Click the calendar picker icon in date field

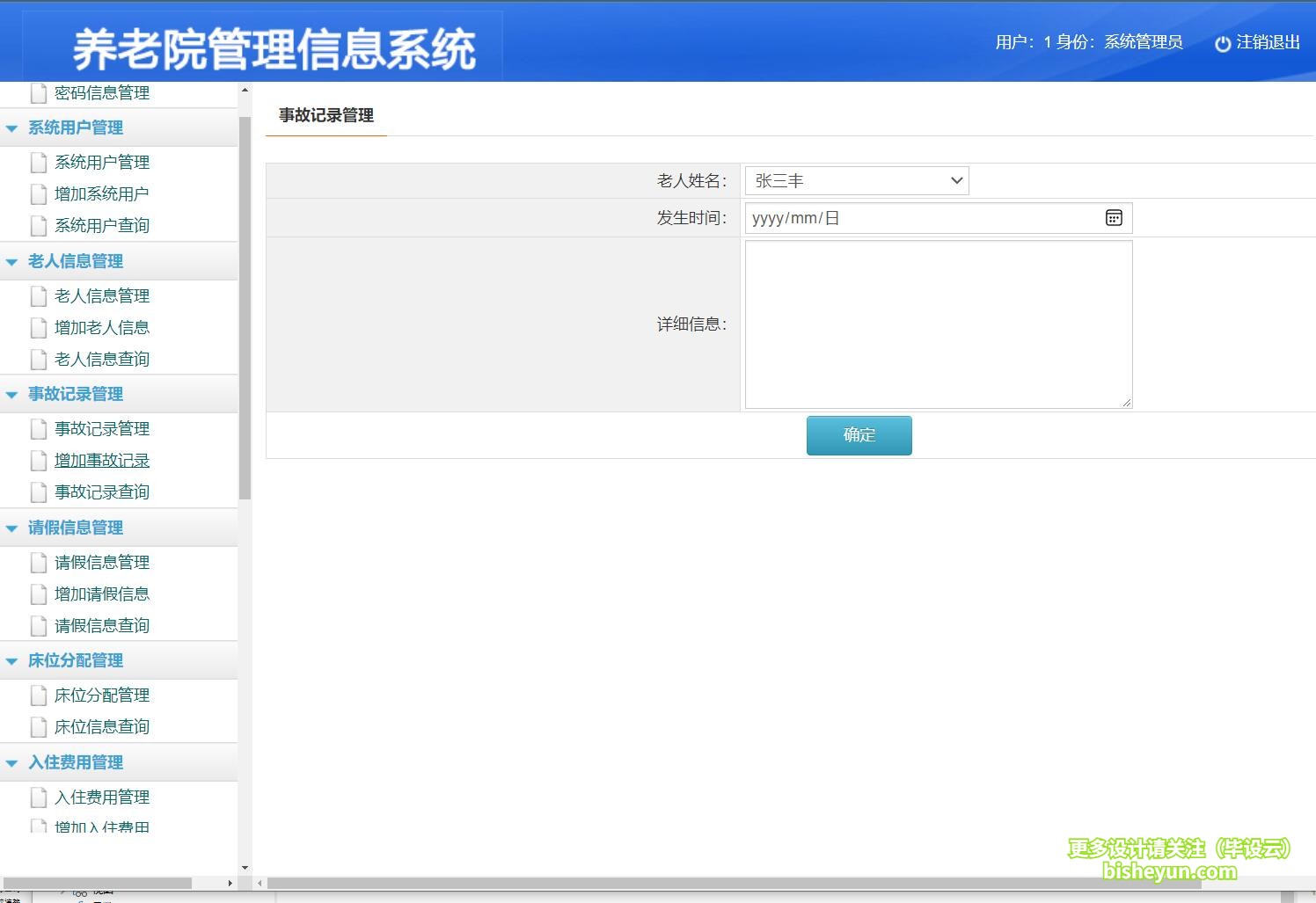point(1114,218)
